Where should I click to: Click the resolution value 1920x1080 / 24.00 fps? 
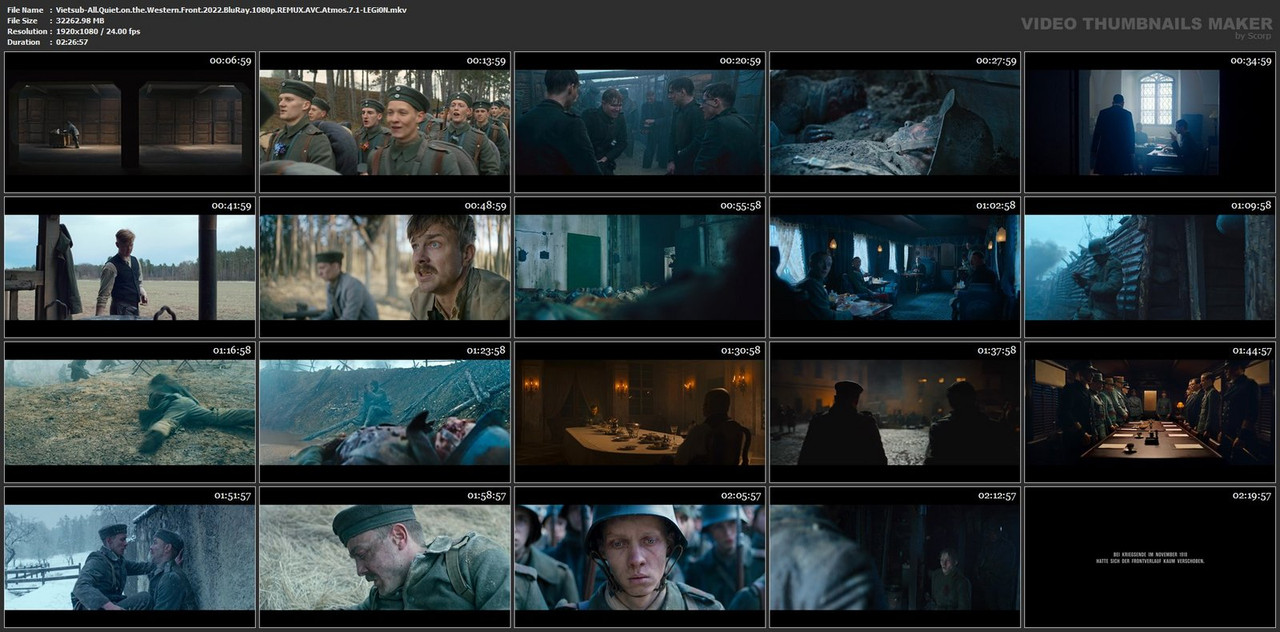click(98, 31)
